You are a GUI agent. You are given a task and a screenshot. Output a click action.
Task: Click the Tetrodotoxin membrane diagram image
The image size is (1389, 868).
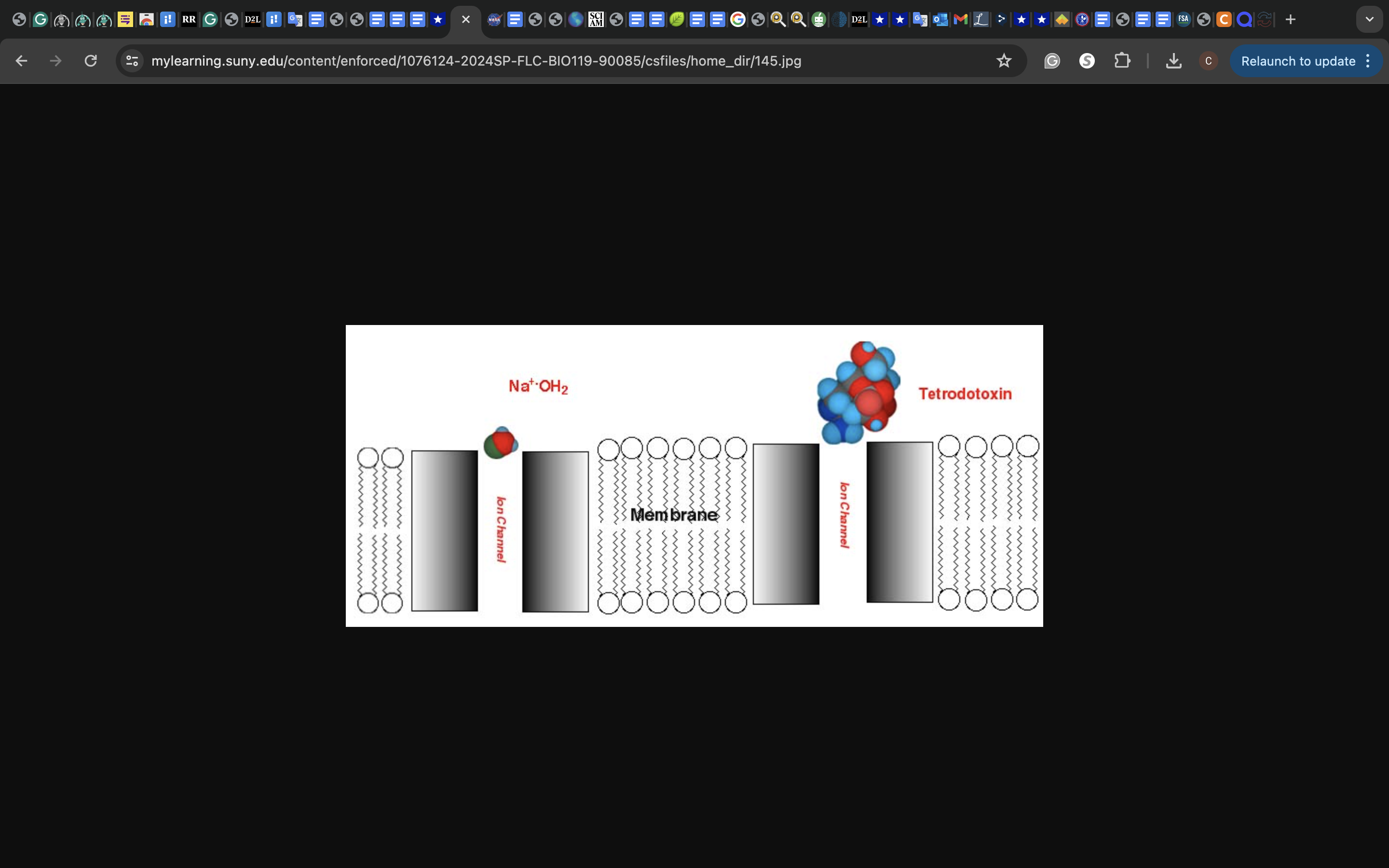click(694, 475)
